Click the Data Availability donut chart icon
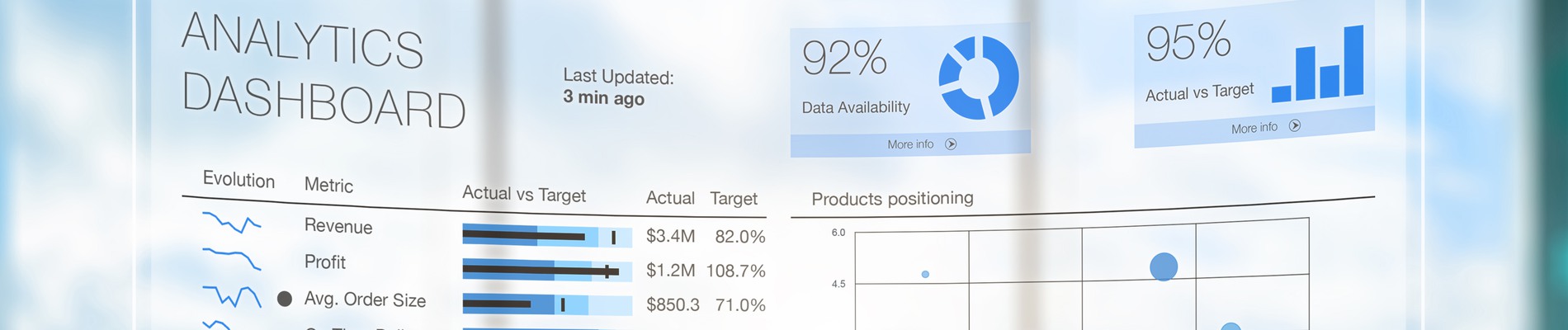 pyautogui.click(x=979, y=78)
